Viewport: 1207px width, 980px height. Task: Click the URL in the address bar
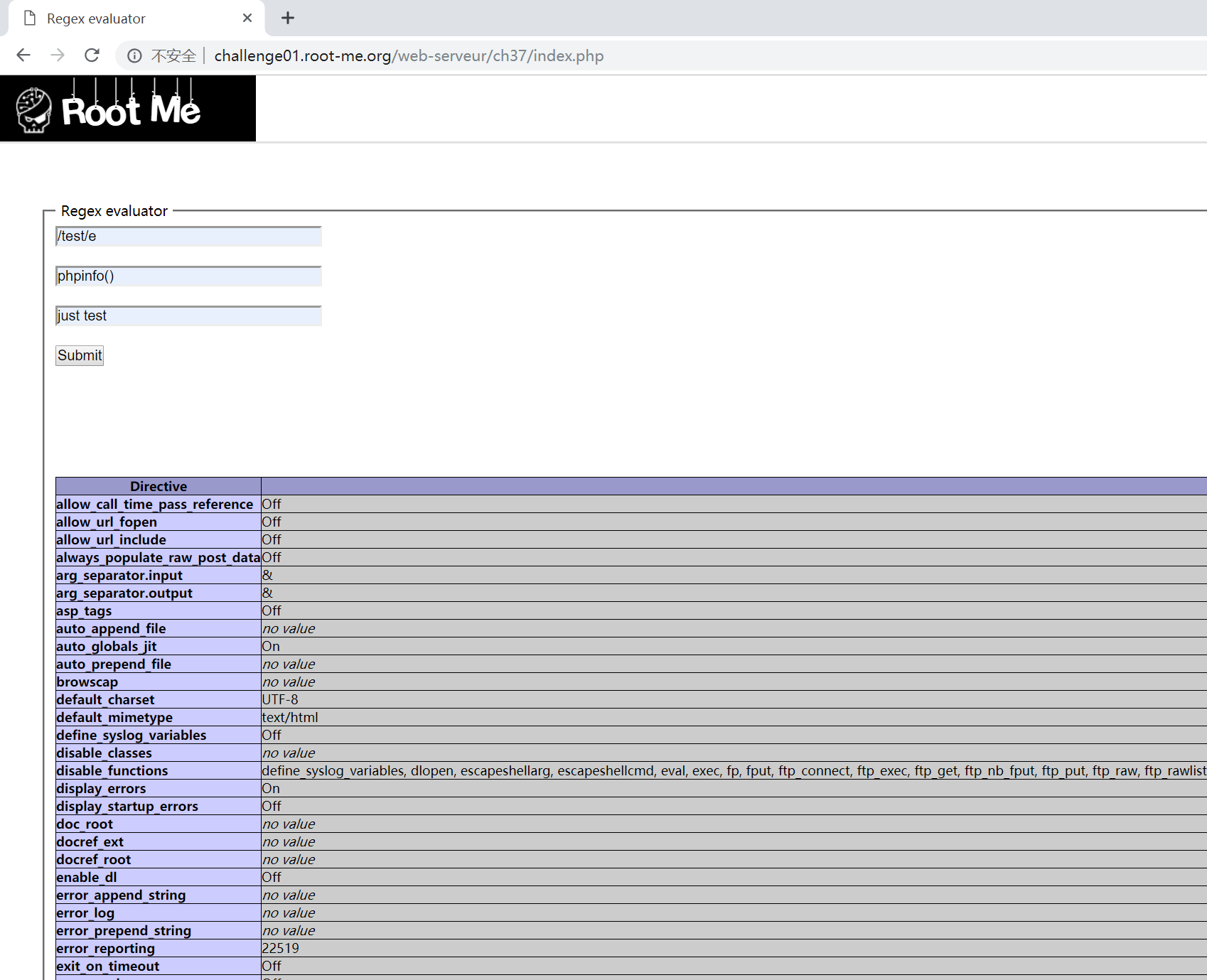coord(409,55)
